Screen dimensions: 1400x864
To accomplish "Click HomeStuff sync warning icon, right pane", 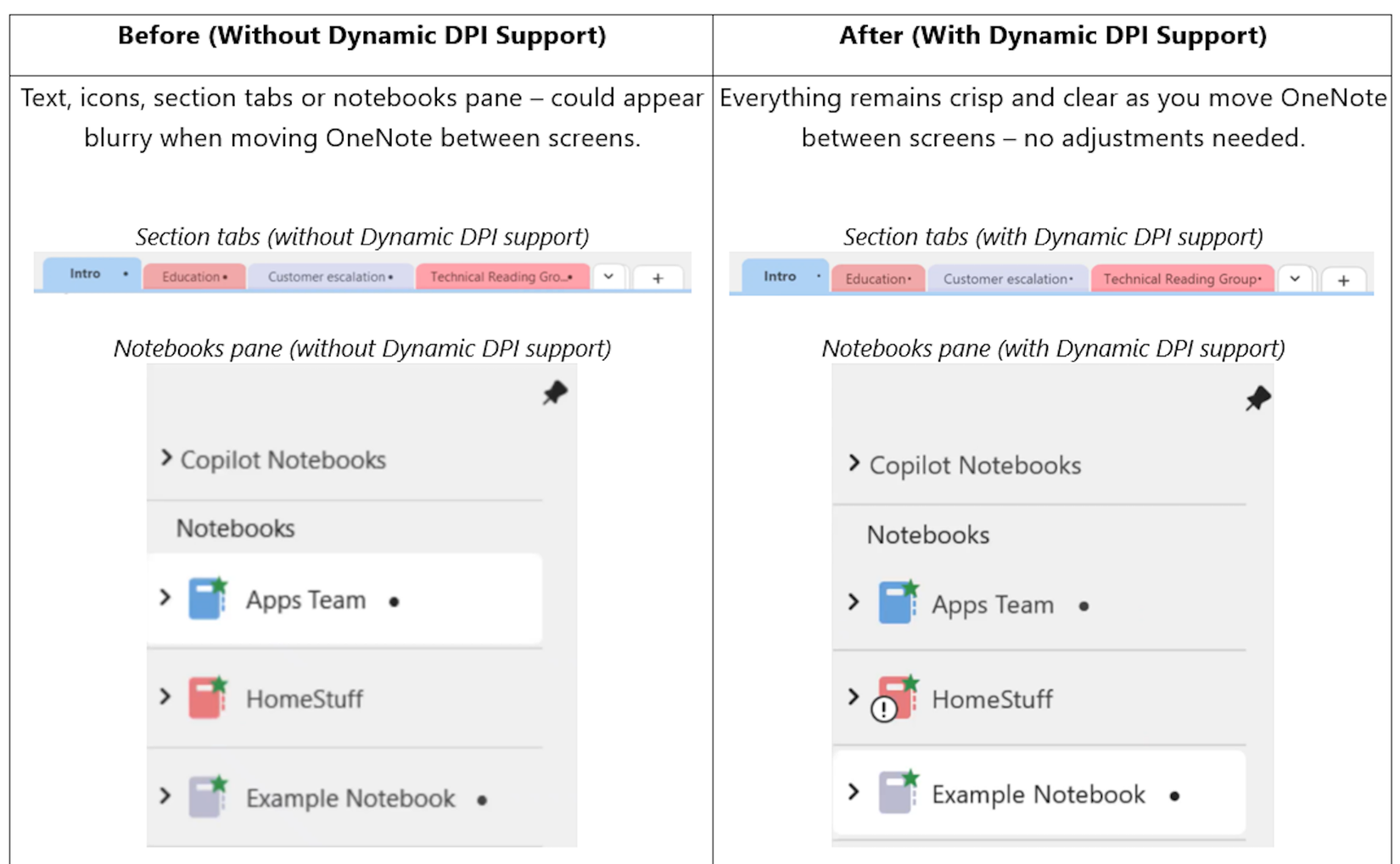I will 884,709.
